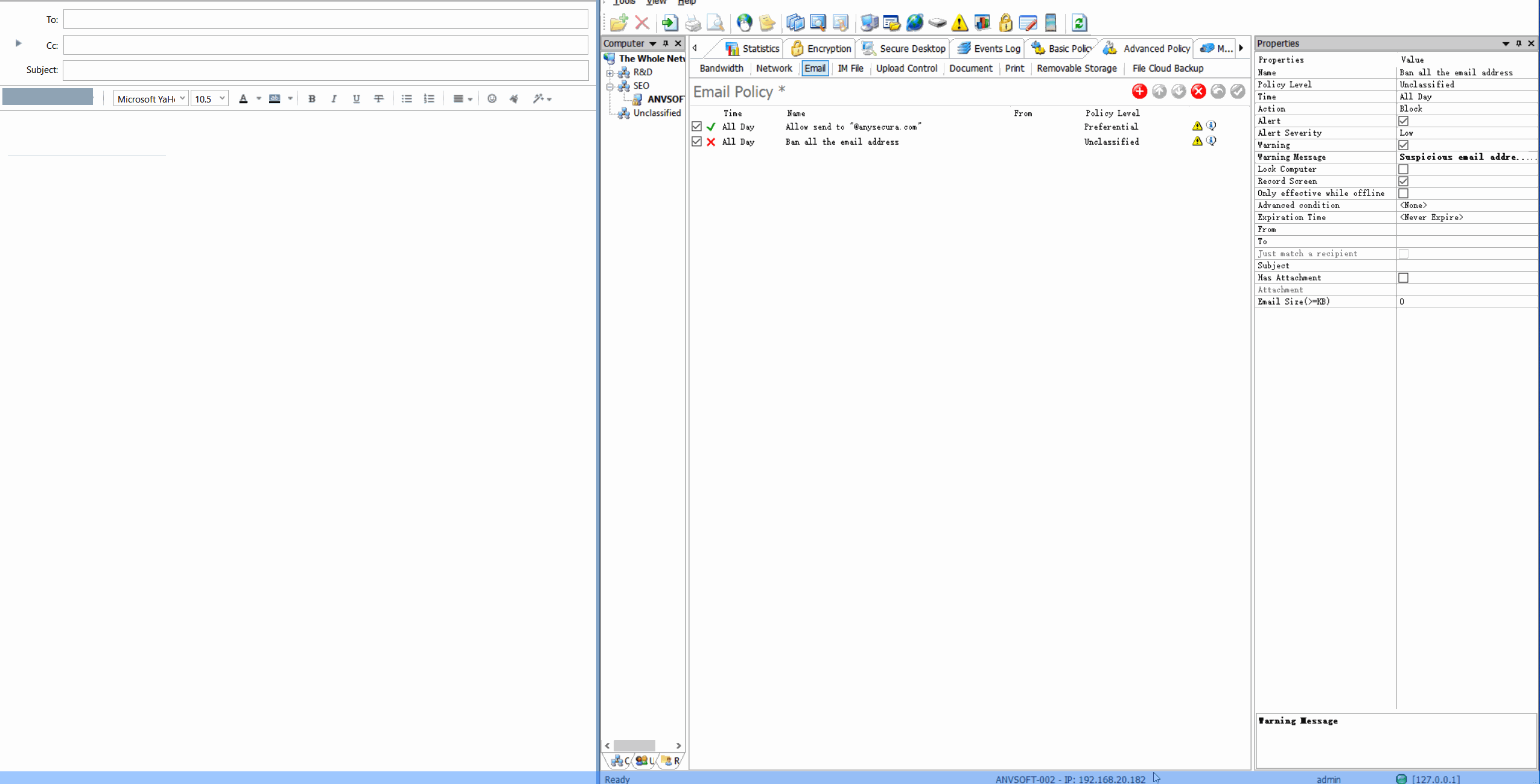This screenshot has height=784, width=1540.
Task: Expand the R&D node in the computer tree
Action: point(609,72)
